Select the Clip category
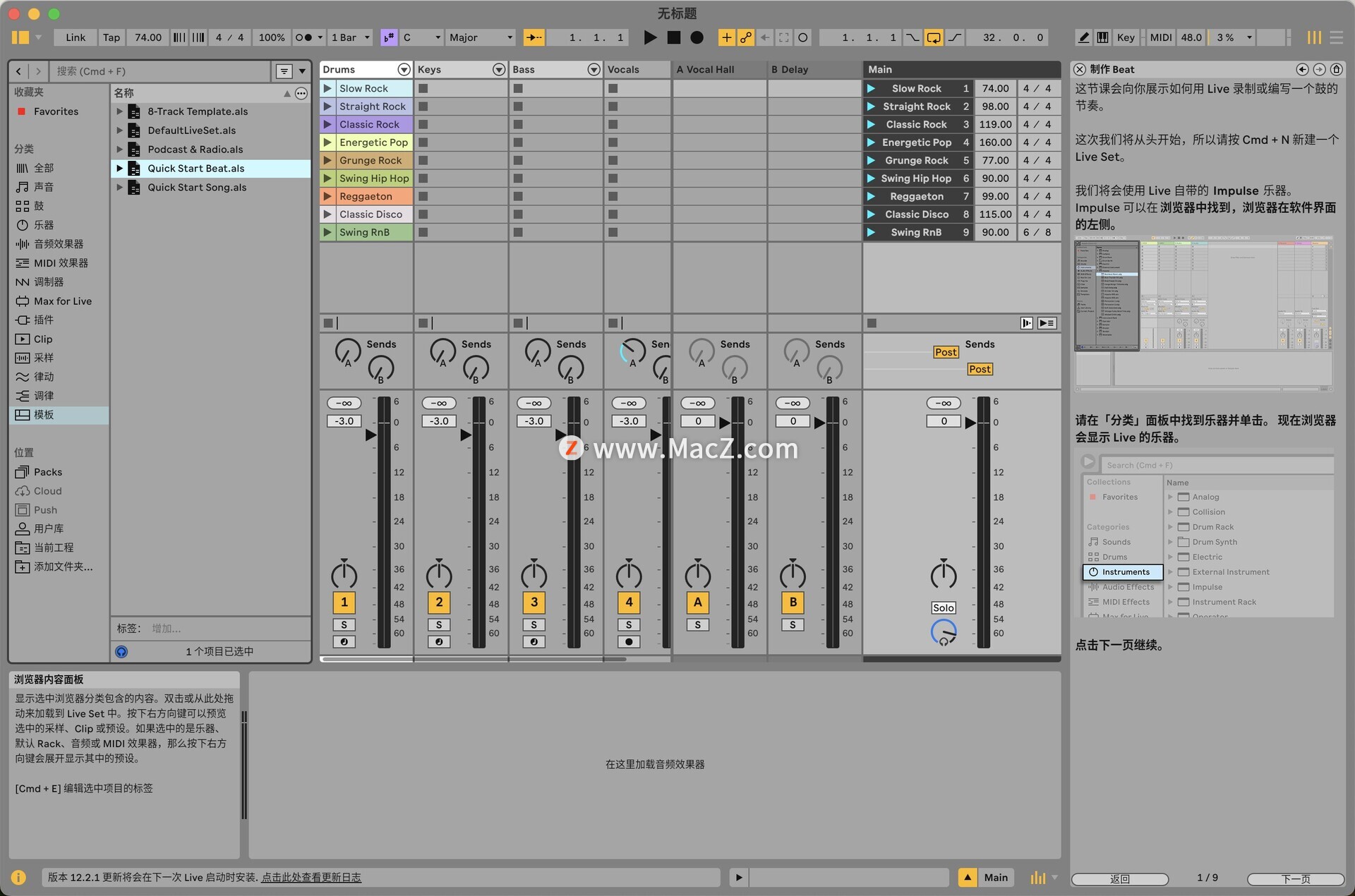This screenshot has width=1355, height=896. tap(43, 339)
